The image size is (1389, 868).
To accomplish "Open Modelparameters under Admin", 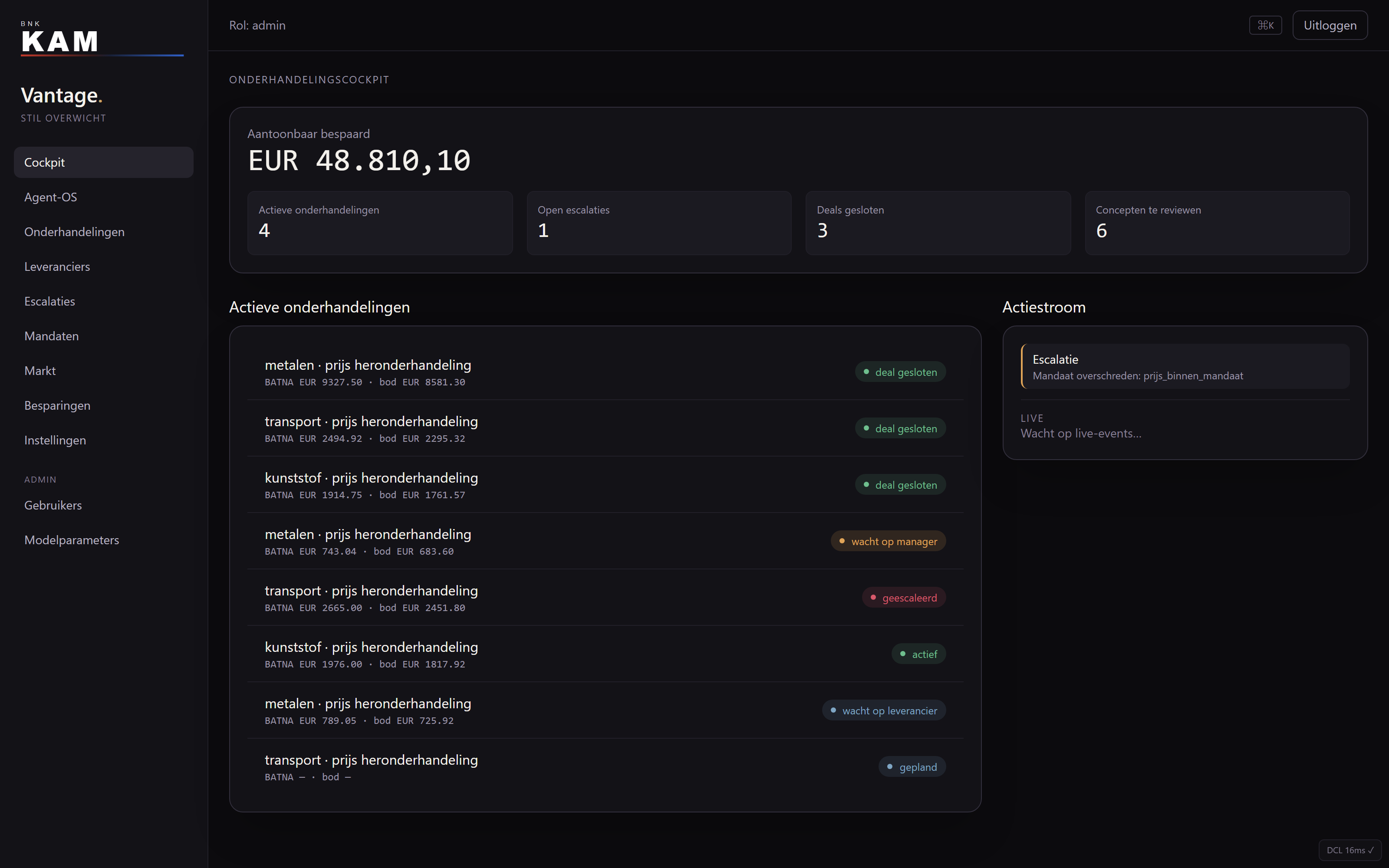I will [103, 540].
